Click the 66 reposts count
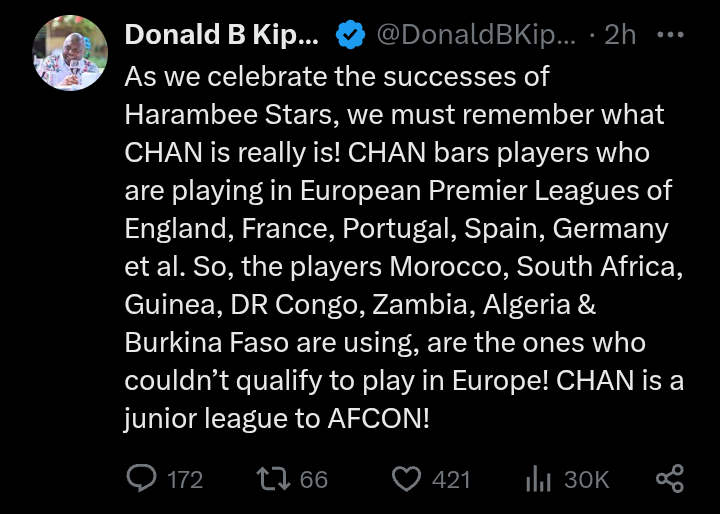The height and width of the screenshot is (514, 720). [x=314, y=480]
